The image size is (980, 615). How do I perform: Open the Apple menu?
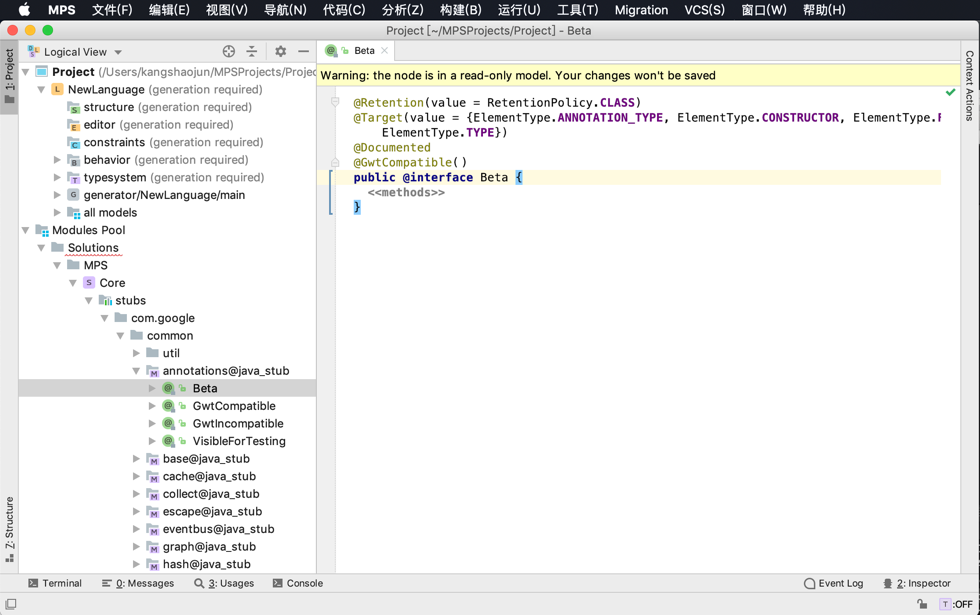22,10
